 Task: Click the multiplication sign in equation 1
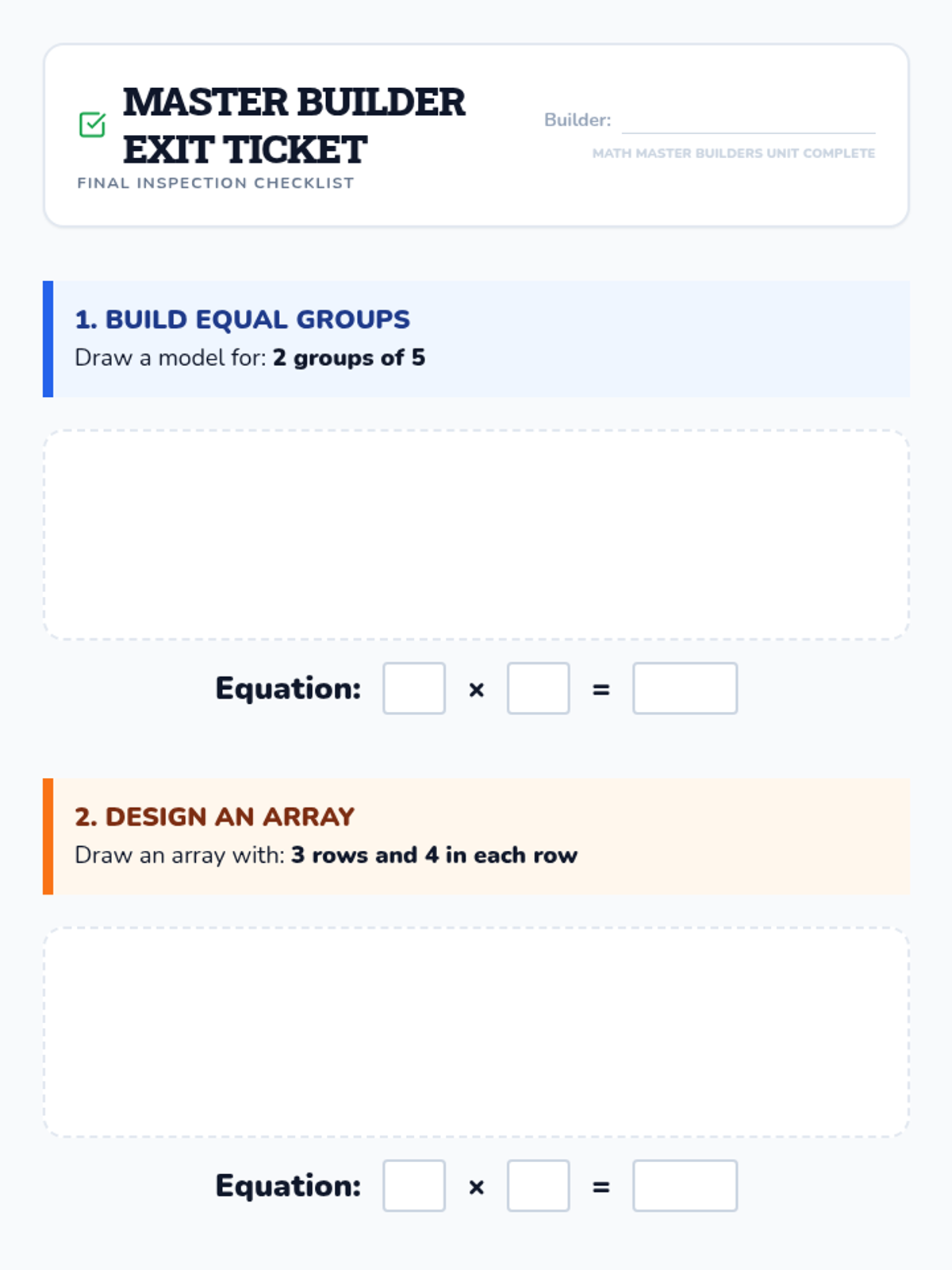[x=476, y=690]
